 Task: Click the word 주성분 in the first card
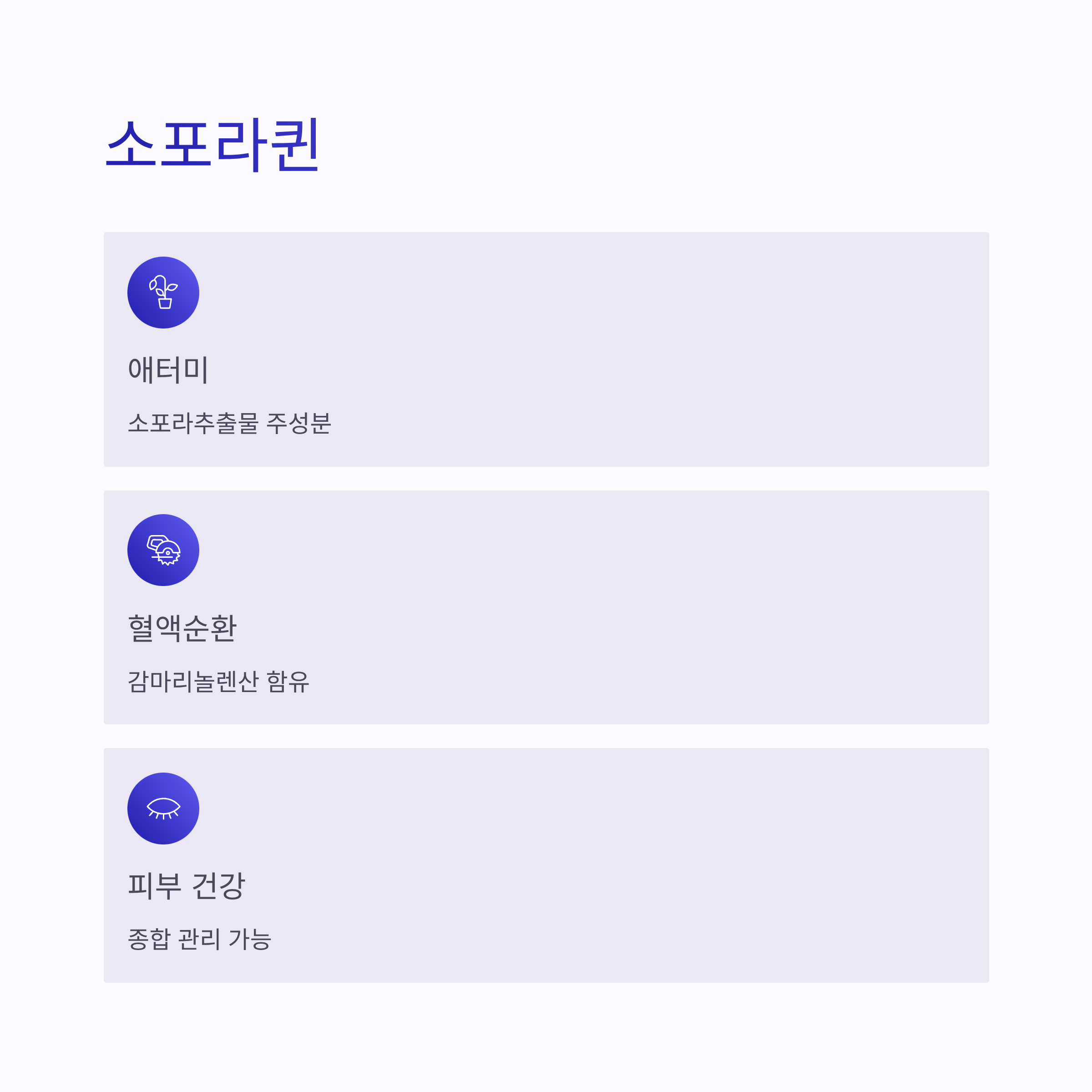point(299,423)
